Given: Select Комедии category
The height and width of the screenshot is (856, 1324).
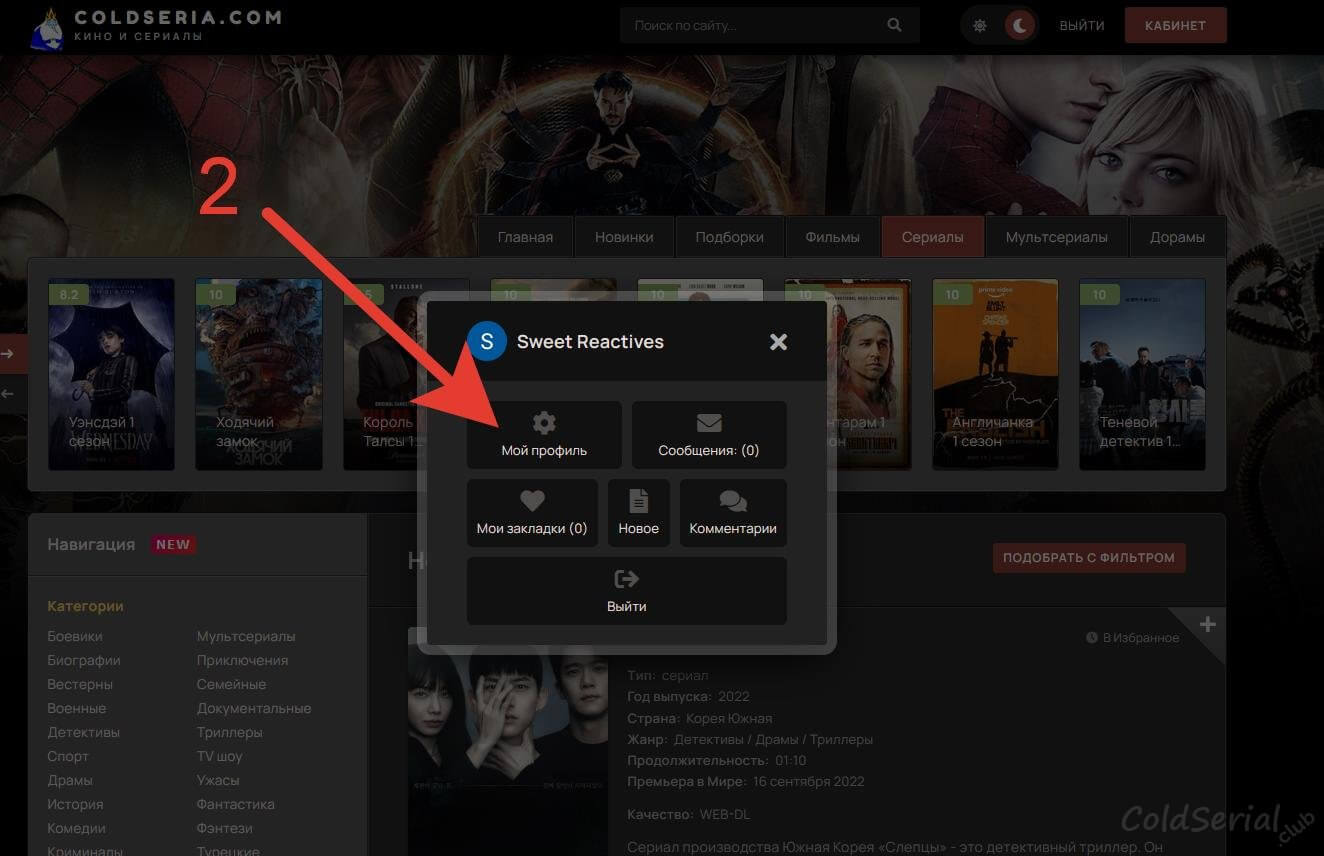Looking at the screenshot, I should click(76, 828).
